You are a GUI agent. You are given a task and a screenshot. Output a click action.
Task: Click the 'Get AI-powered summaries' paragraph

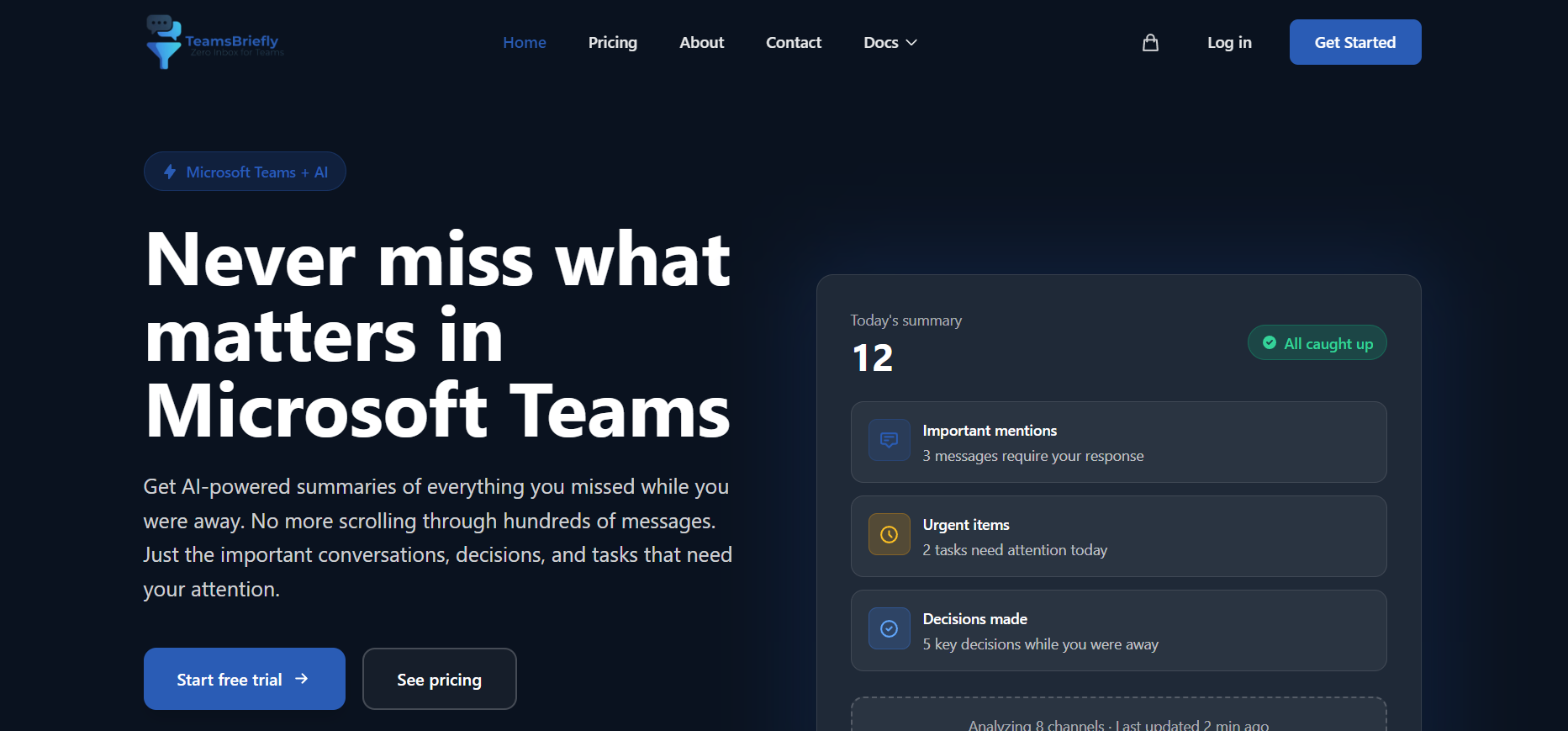click(438, 538)
